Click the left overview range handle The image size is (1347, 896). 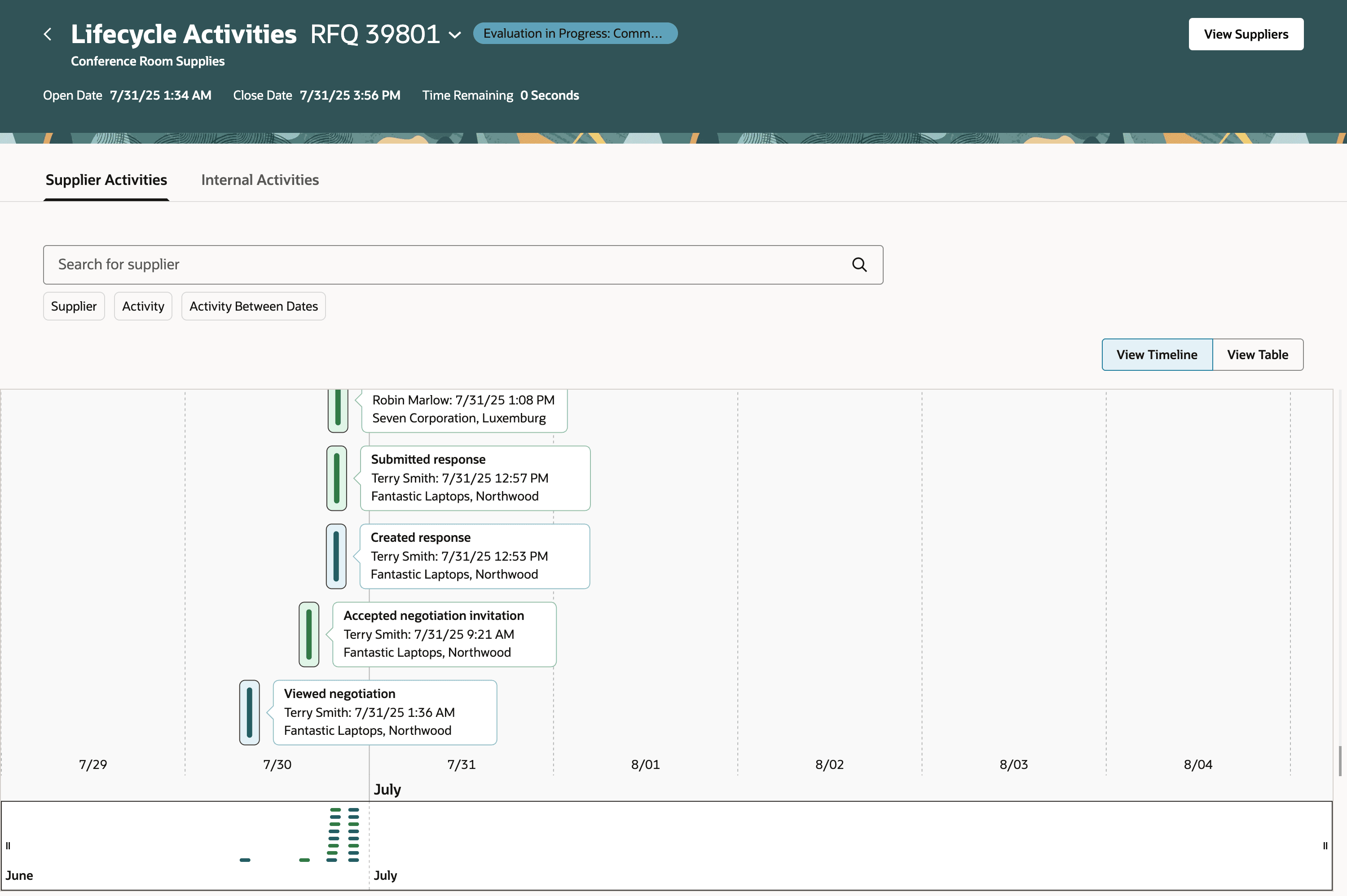[x=8, y=846]
